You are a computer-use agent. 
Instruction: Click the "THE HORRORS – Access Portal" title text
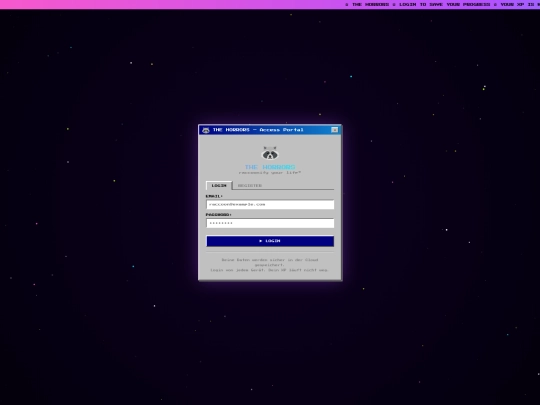258,130
